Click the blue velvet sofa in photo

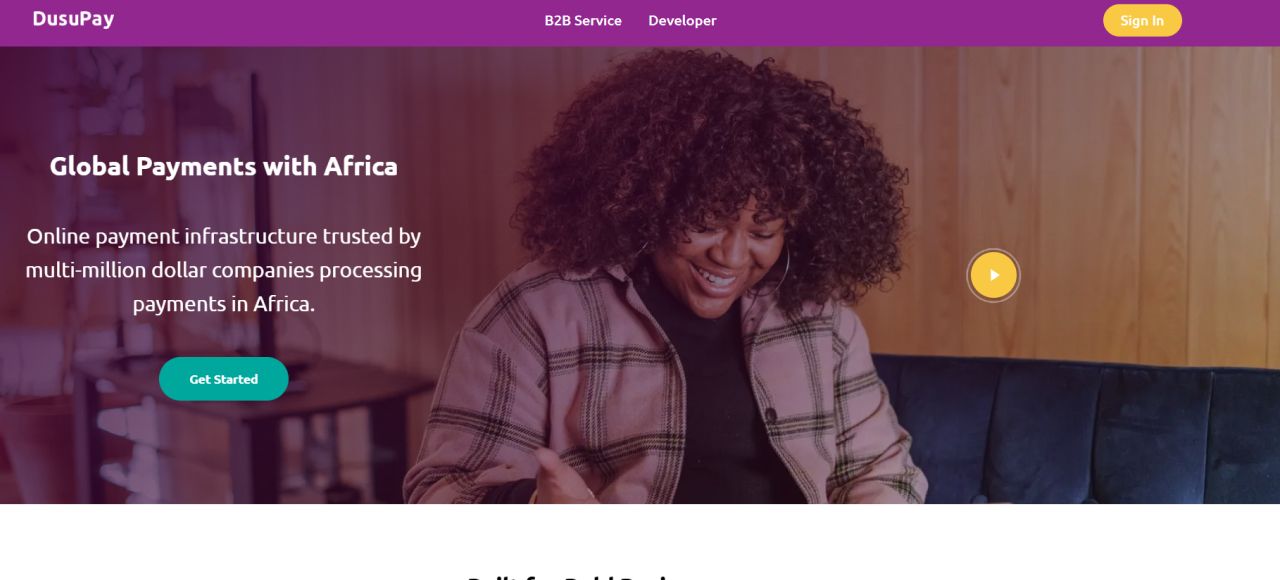(x=1080, y=430)
